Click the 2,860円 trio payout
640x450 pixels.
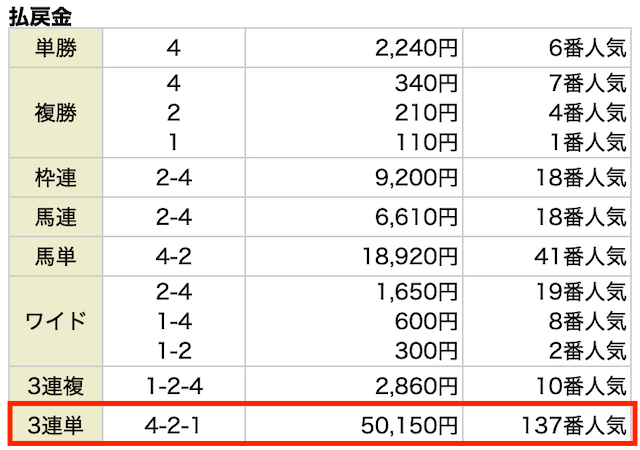pos(416,386)
